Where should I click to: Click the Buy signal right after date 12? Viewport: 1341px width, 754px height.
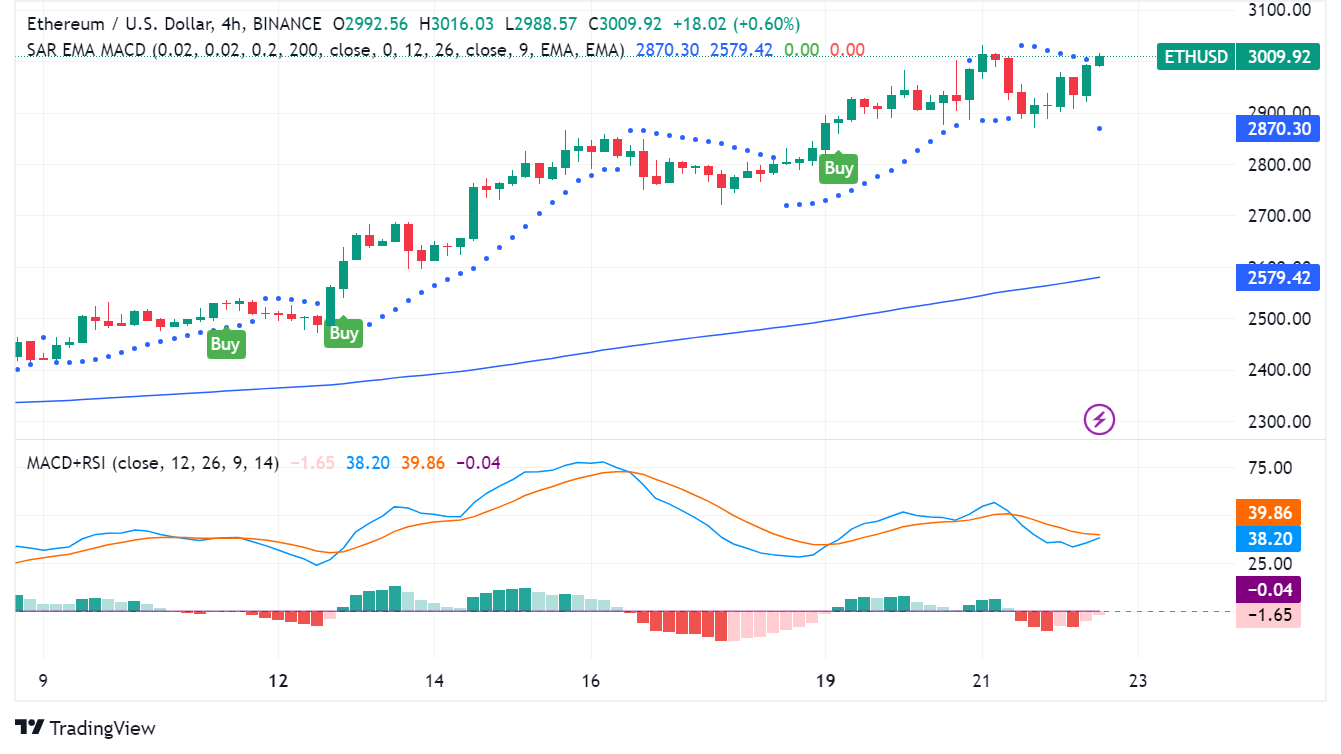[x=343, y=332]
